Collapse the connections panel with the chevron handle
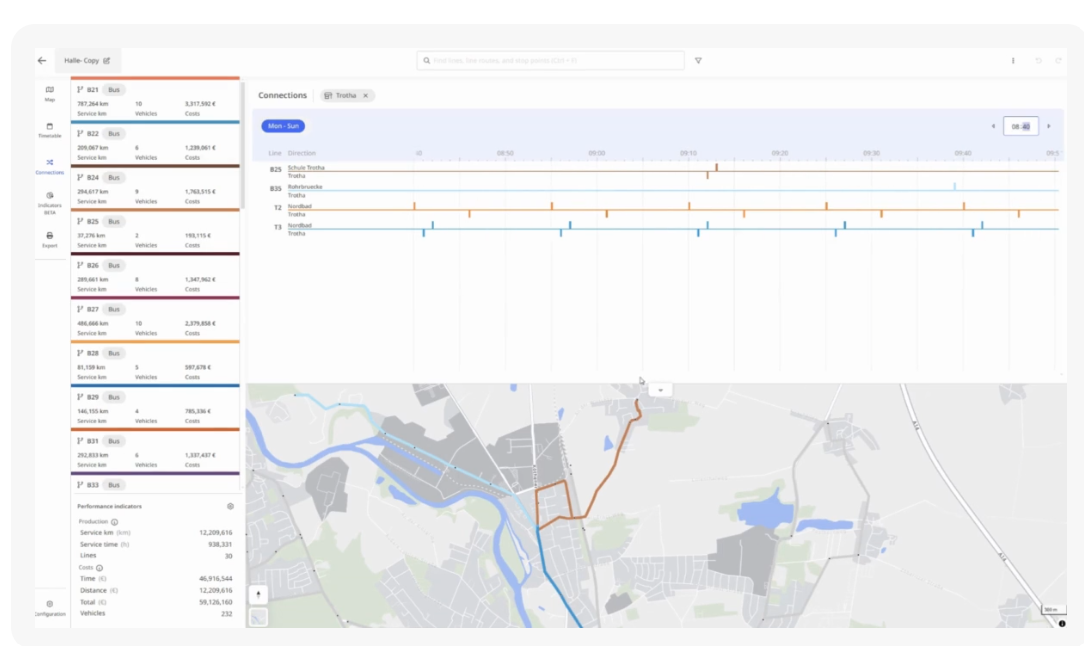Image resolution: width=1084 pixels, height=646 pixels. [660, 389]
